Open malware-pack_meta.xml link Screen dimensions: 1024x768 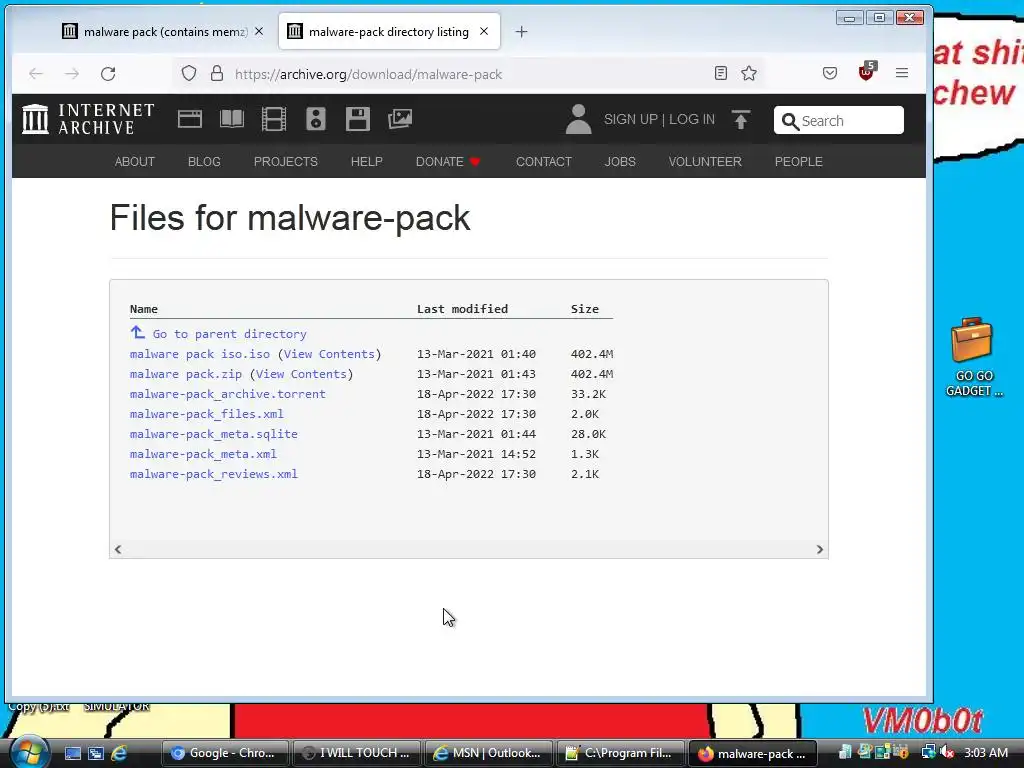203,454
